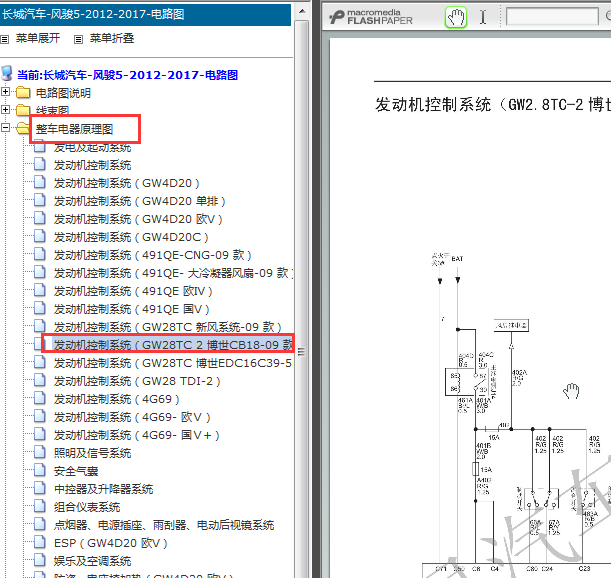Click page icon beside 发动机控制系统（4G69）

39,398
